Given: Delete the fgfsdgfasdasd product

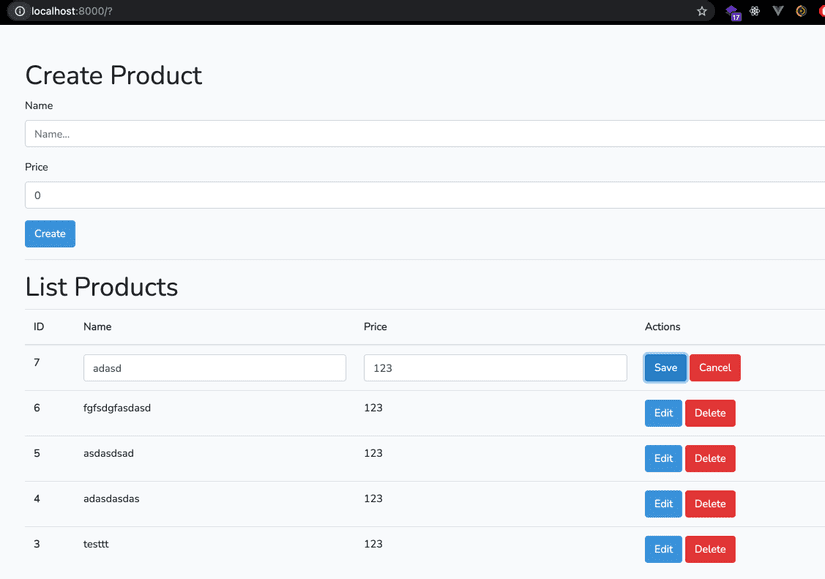Looking at the screenshot, I should click(710, 413).
